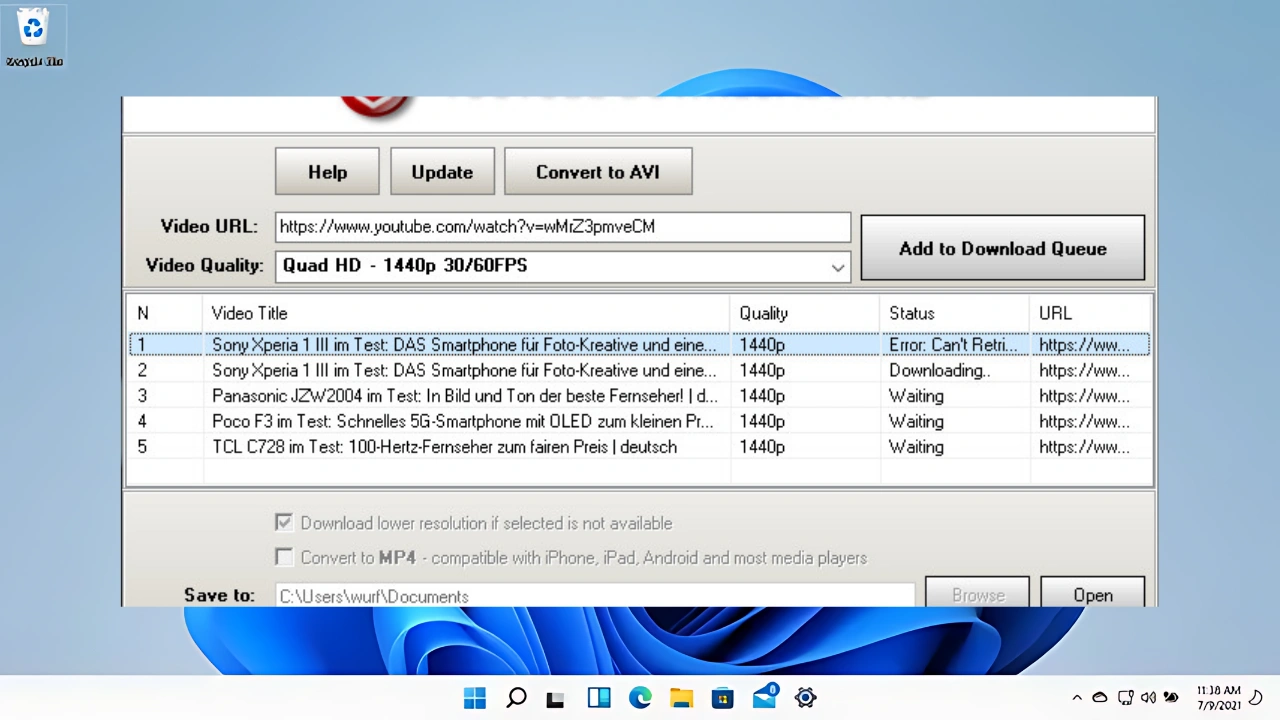Screen dimensions: 1280x720
Task: Click the Error: Can't Retri... status cell
Action: click(954, 345)
